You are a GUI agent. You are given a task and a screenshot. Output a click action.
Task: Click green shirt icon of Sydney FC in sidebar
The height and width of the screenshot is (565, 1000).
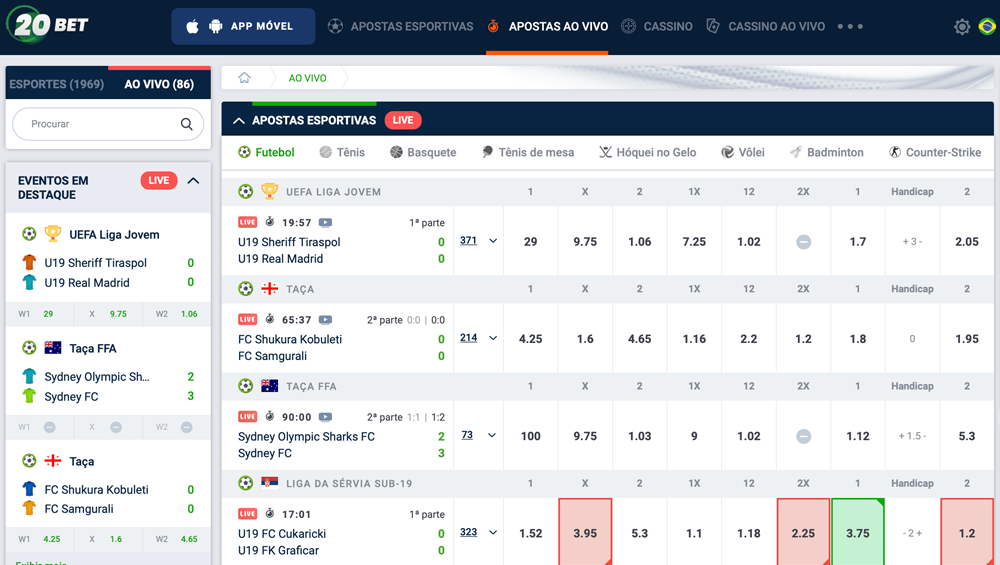coord(29,396)
